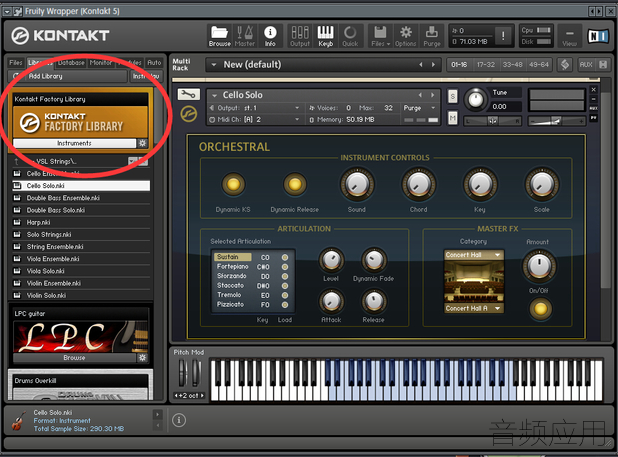The image size is (618, 457).
Task: Select rack page 01-16
Action: click(459, 64)
